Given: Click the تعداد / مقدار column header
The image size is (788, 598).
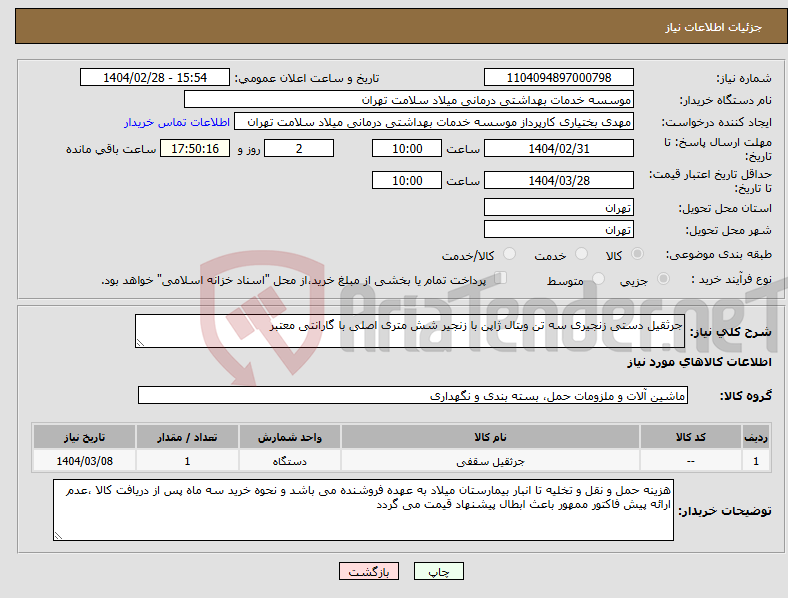Looking at the screenshot, I should coord(187,437).
